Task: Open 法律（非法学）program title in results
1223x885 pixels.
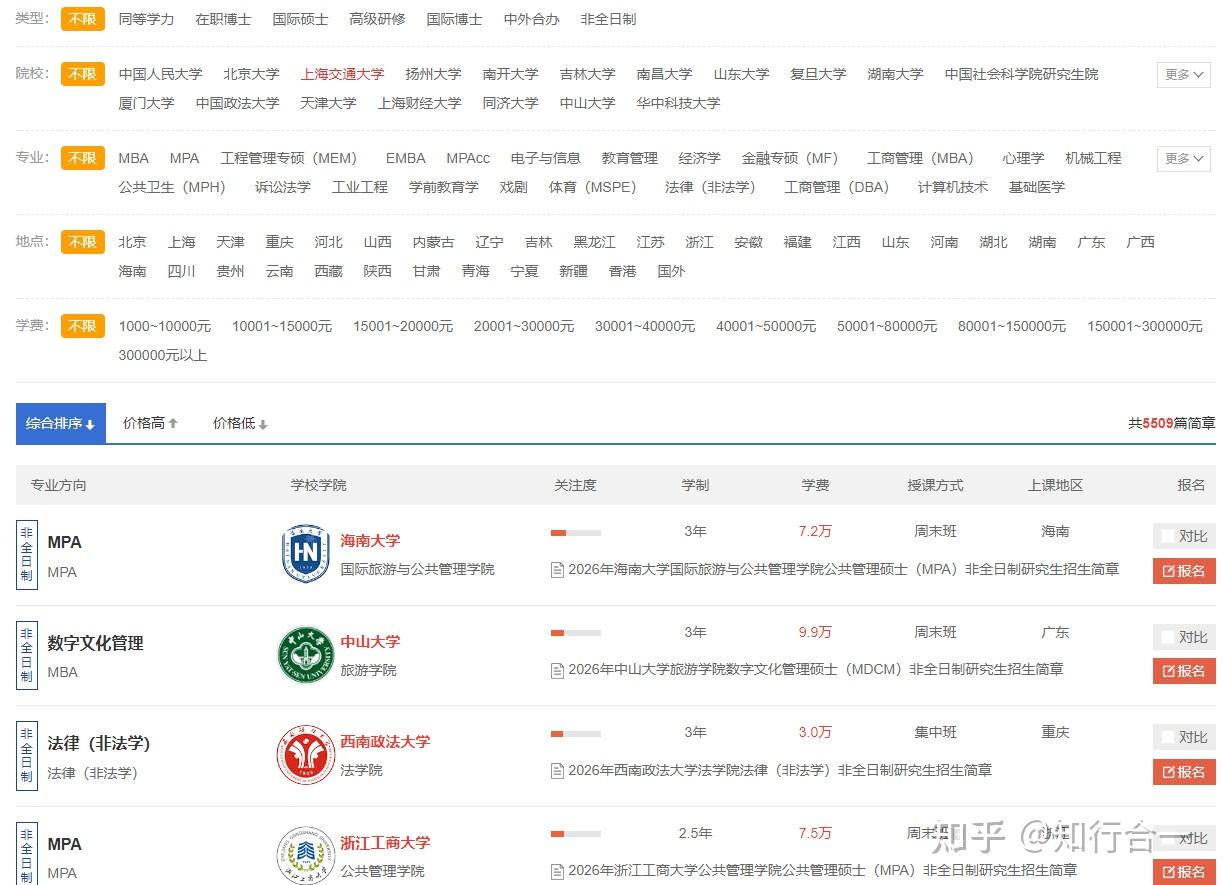Action: click(x=99, y=744)
